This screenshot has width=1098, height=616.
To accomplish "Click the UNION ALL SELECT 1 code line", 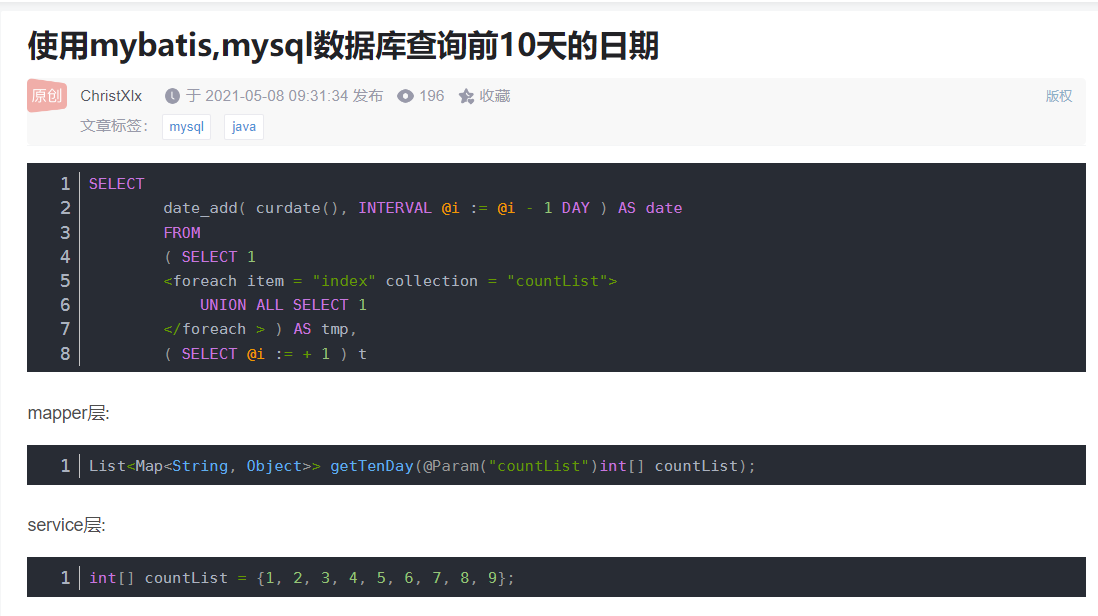I will [x=283, y=305].
